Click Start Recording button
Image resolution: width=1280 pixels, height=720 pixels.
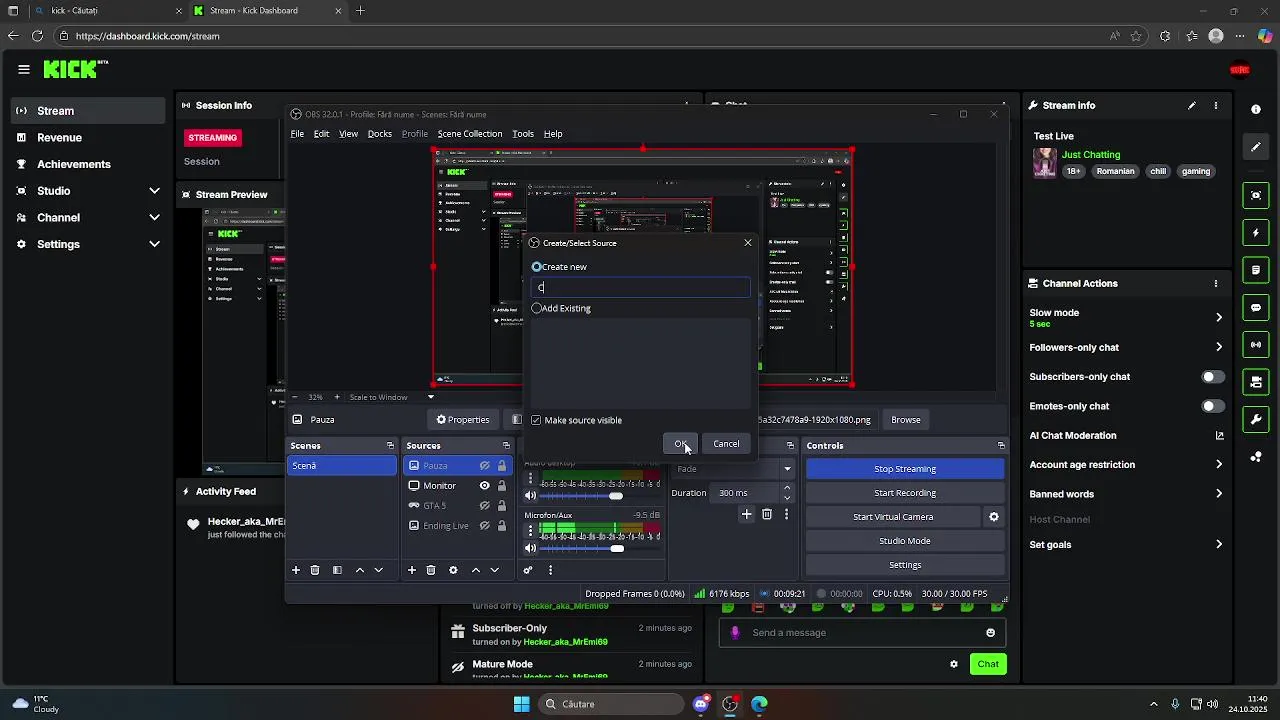pyautogui.click(x=905, y=493)
